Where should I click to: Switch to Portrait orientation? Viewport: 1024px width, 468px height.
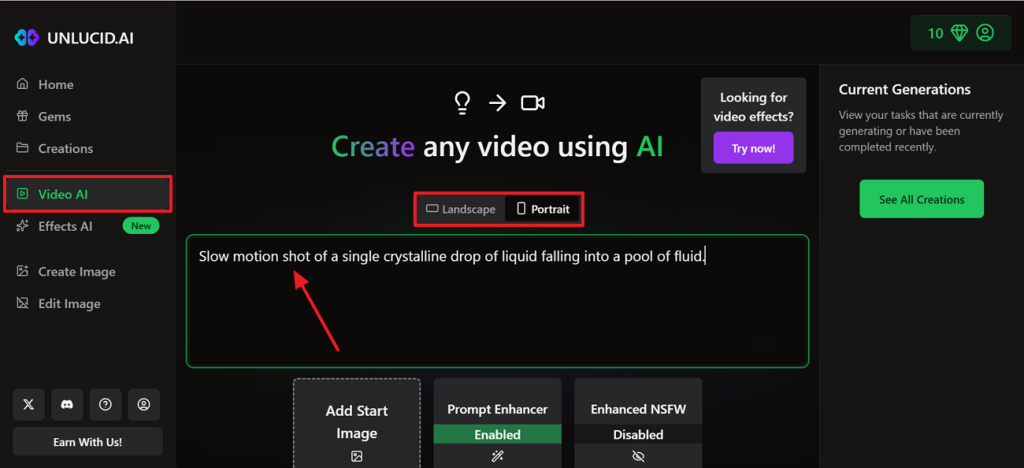point(543,210)
